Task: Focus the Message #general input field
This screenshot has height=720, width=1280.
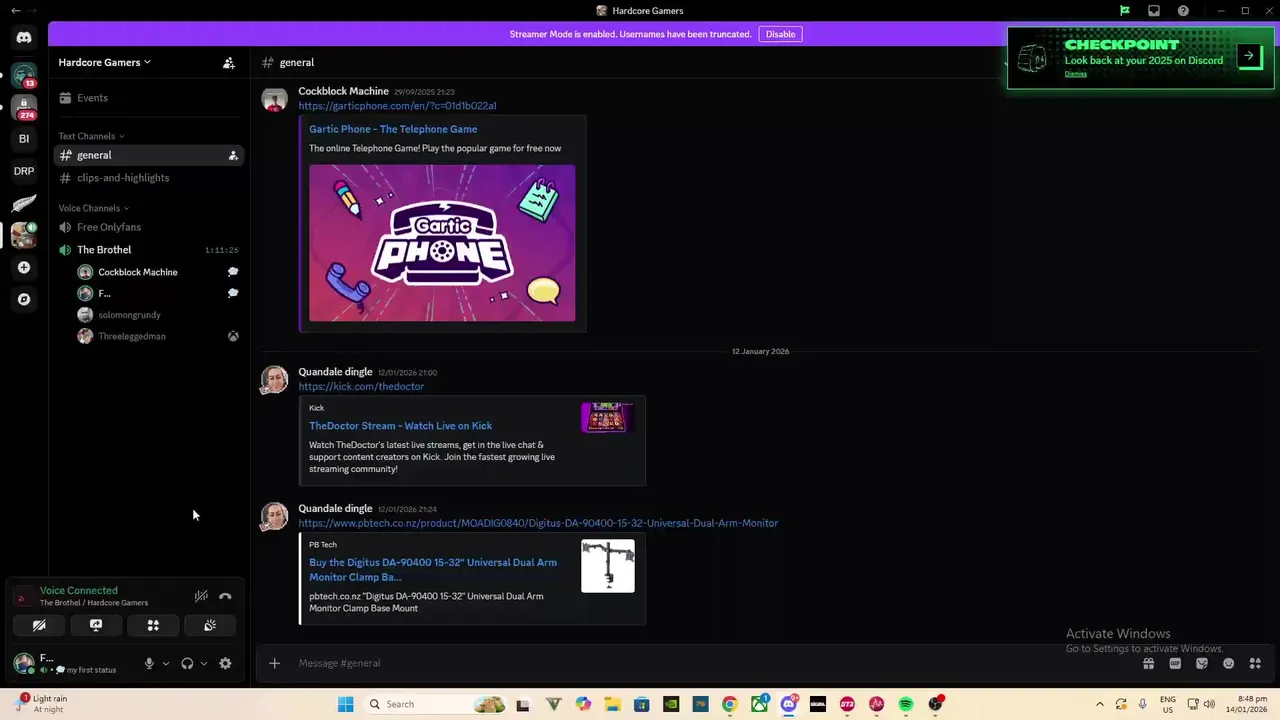Action: point(700,663)
